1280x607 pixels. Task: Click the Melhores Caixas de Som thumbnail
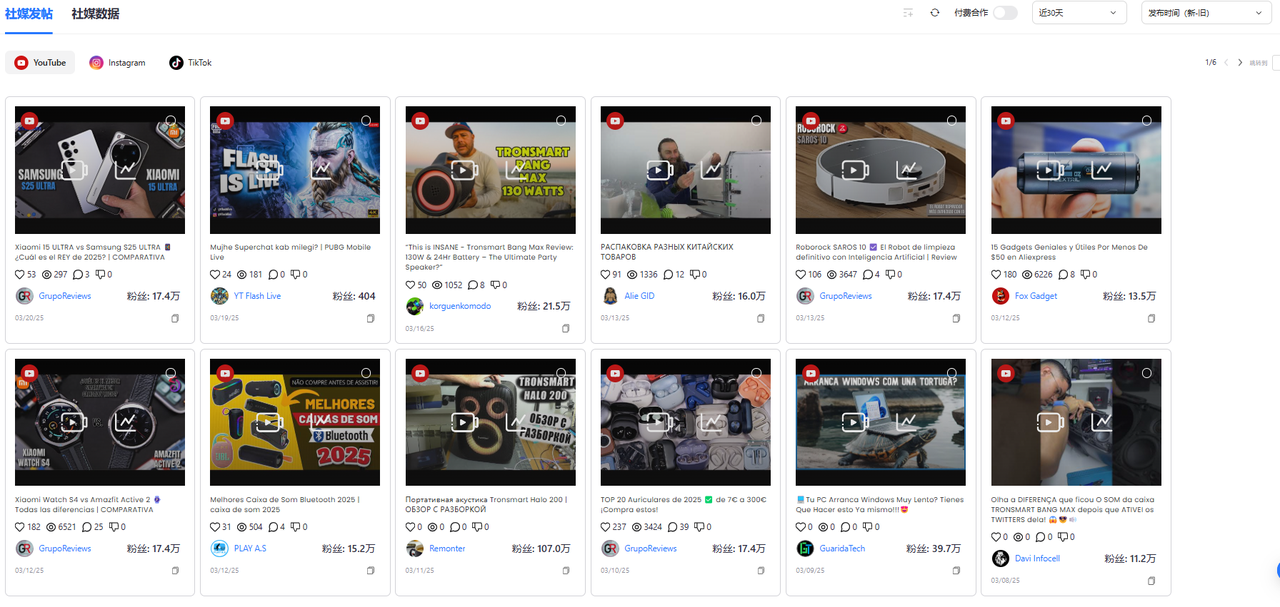click(295, 422)
